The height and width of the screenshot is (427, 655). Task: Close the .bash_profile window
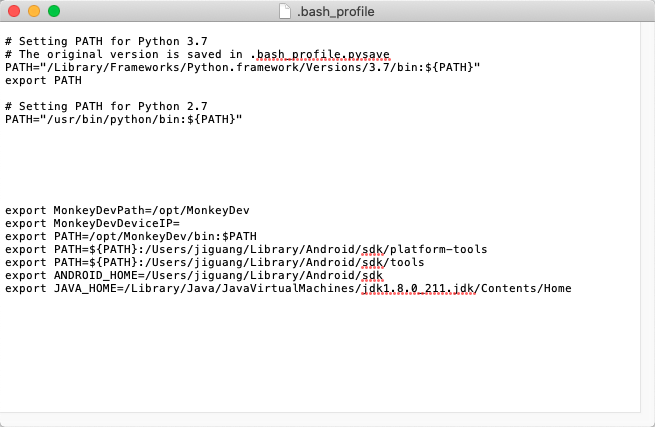(x=14, y=11)
